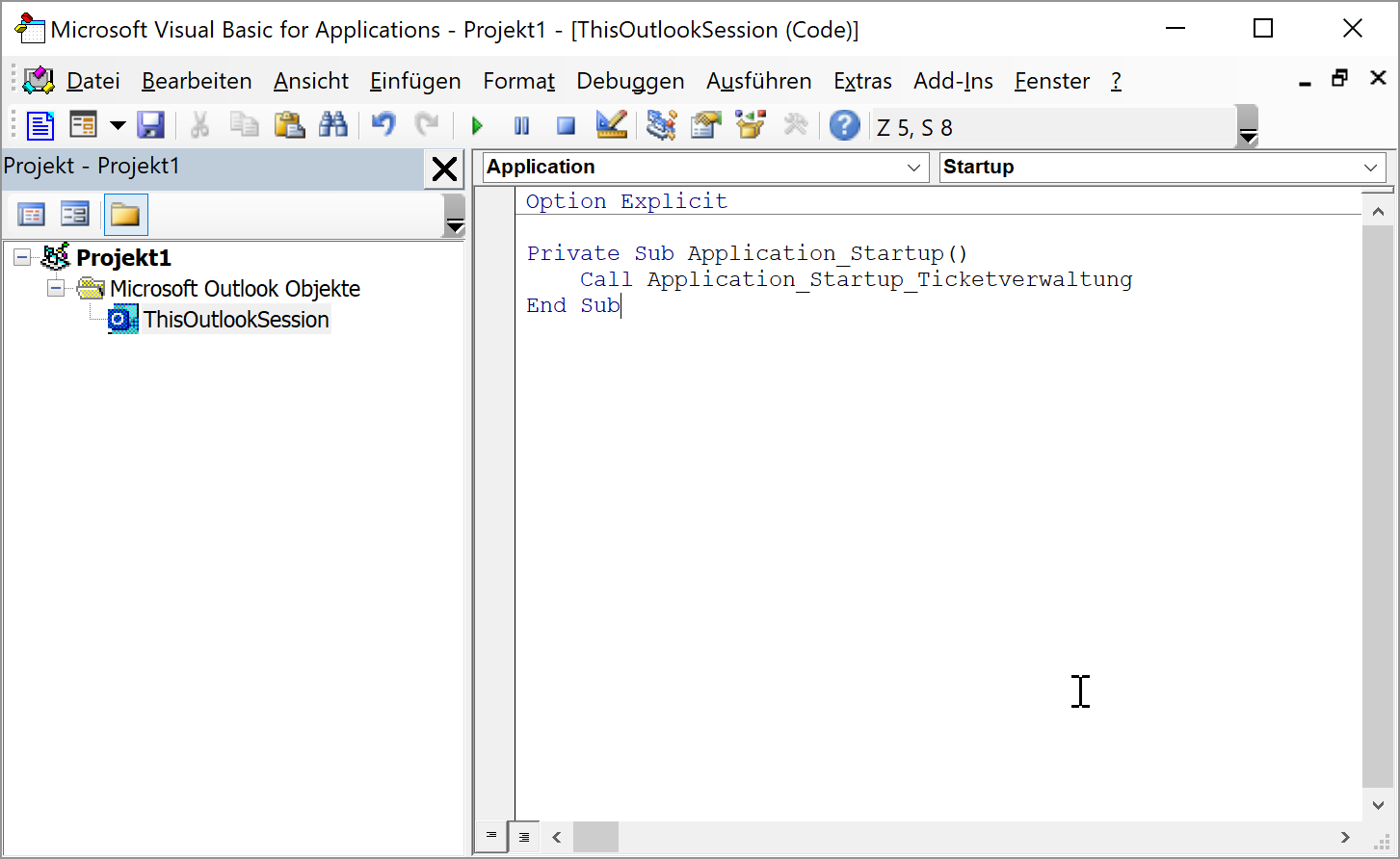Viewport: 1400px width, 859px height.
Task: Click the Save project floppy disk icon
Action: (150, 125)
